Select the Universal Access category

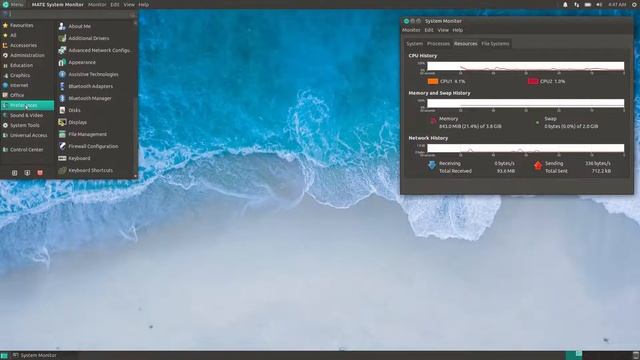click(x=27, y=135)
